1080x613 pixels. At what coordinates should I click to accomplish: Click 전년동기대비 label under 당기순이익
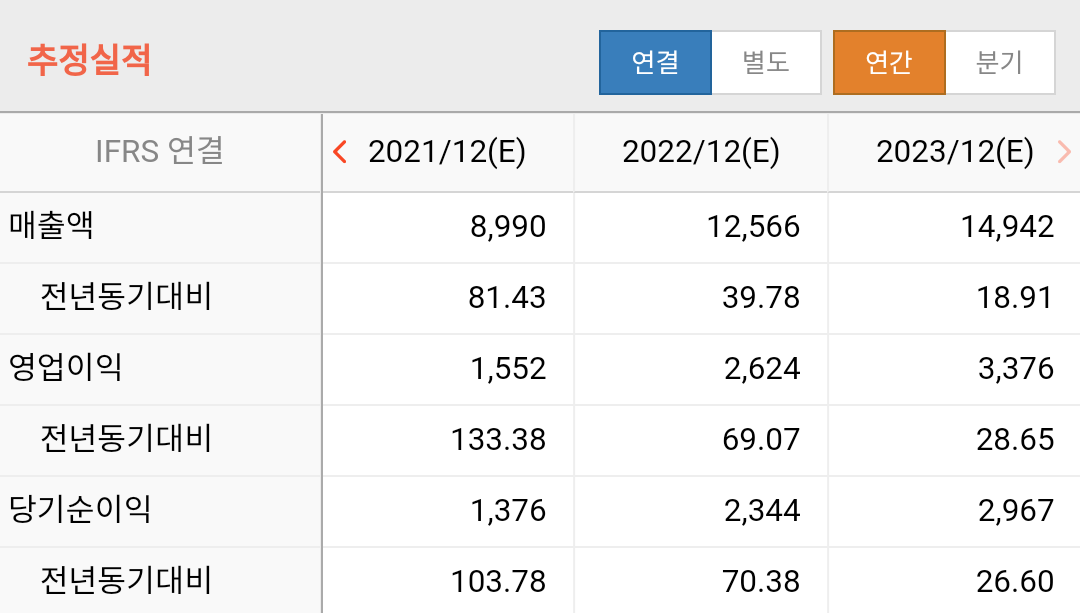coord(126,580)
